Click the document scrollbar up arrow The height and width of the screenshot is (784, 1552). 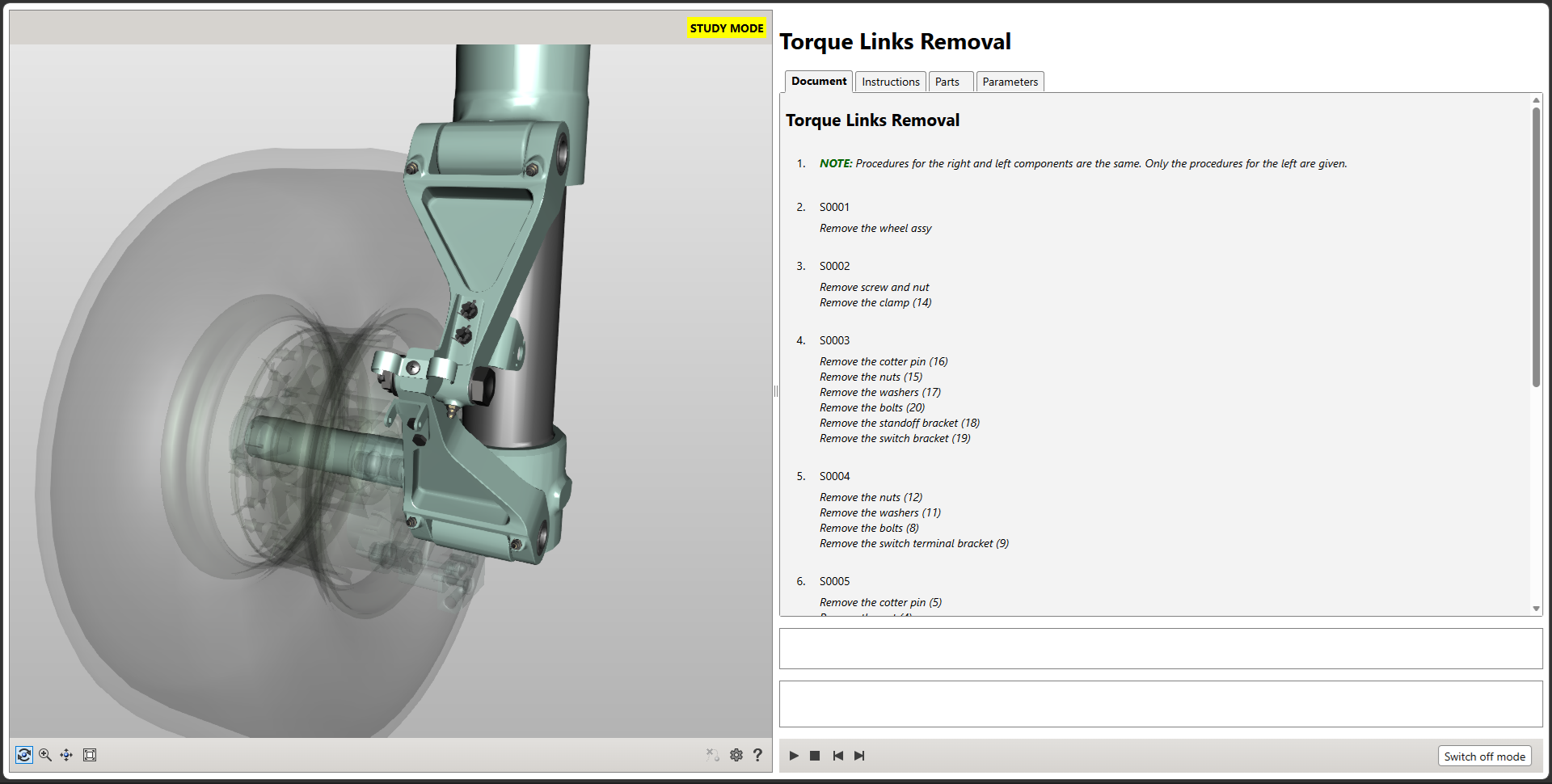click(x=1536, y=100)
